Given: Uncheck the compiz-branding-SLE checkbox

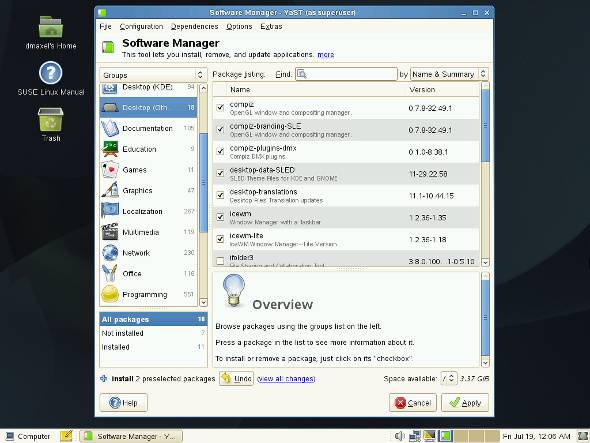Looking at the screenshot, I should click(x=220, y=129).
